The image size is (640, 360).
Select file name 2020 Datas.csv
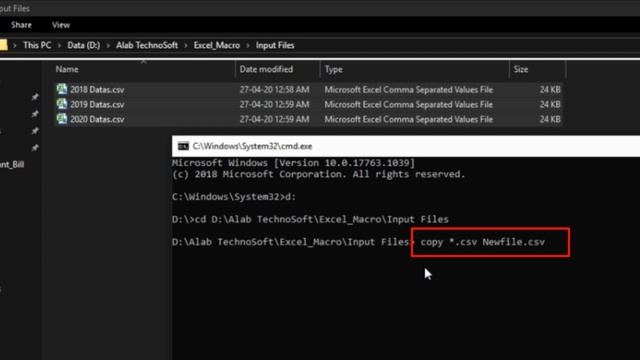[97, 119]
